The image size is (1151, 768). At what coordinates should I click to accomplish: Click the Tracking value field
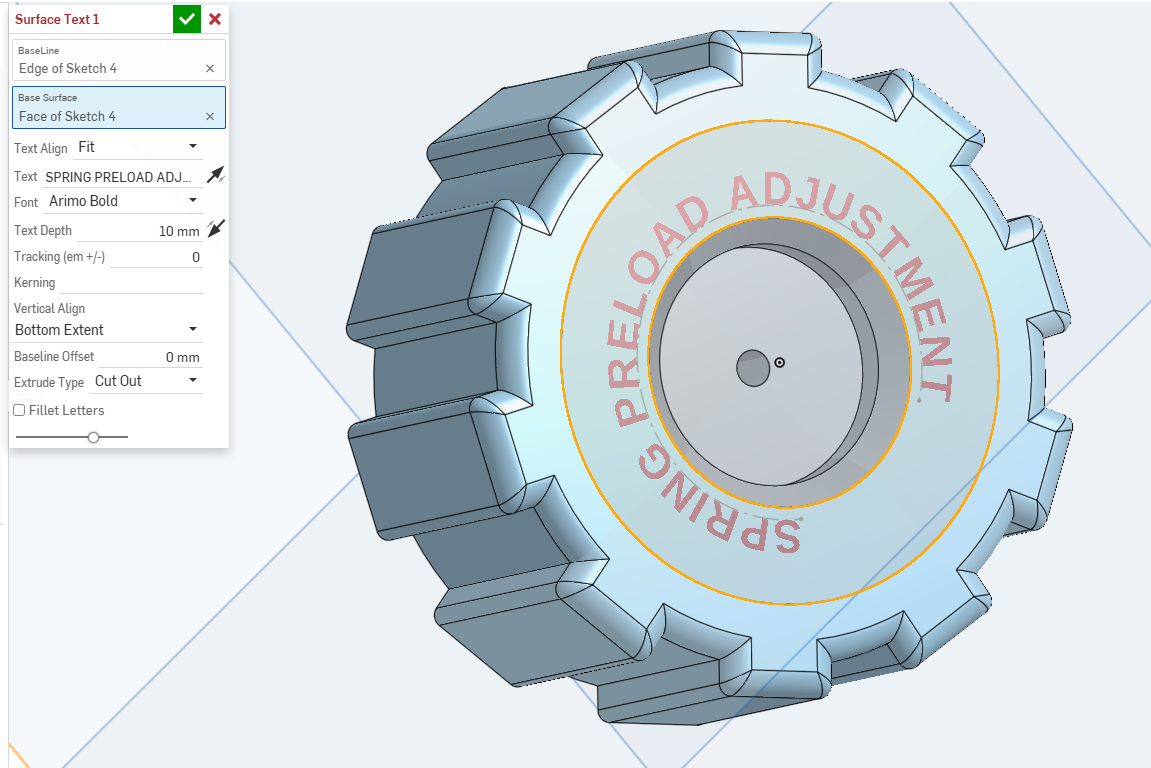pos(156,257)
